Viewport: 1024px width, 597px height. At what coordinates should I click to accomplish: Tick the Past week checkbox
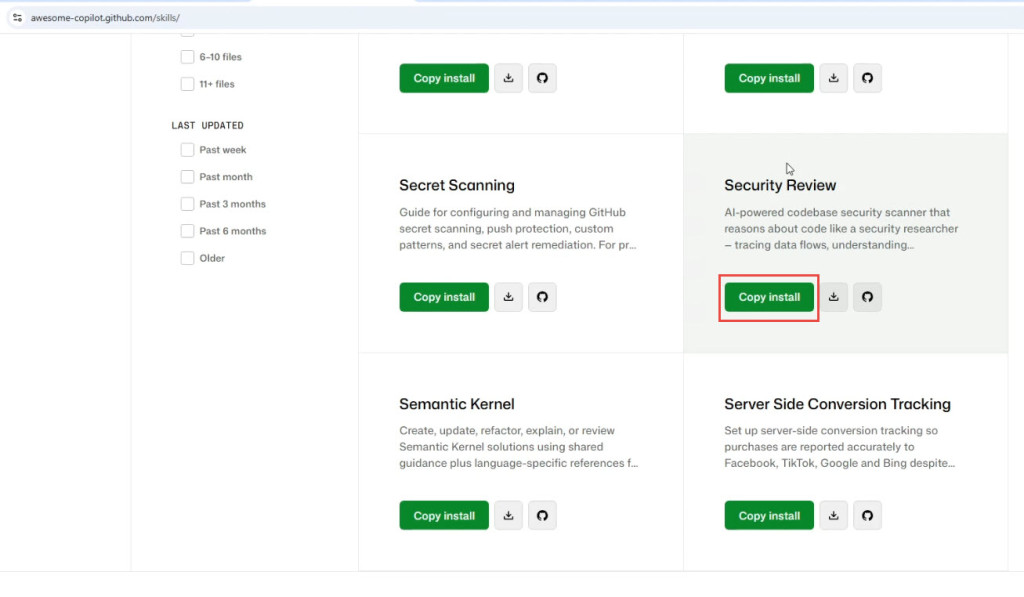click(187, 150)
